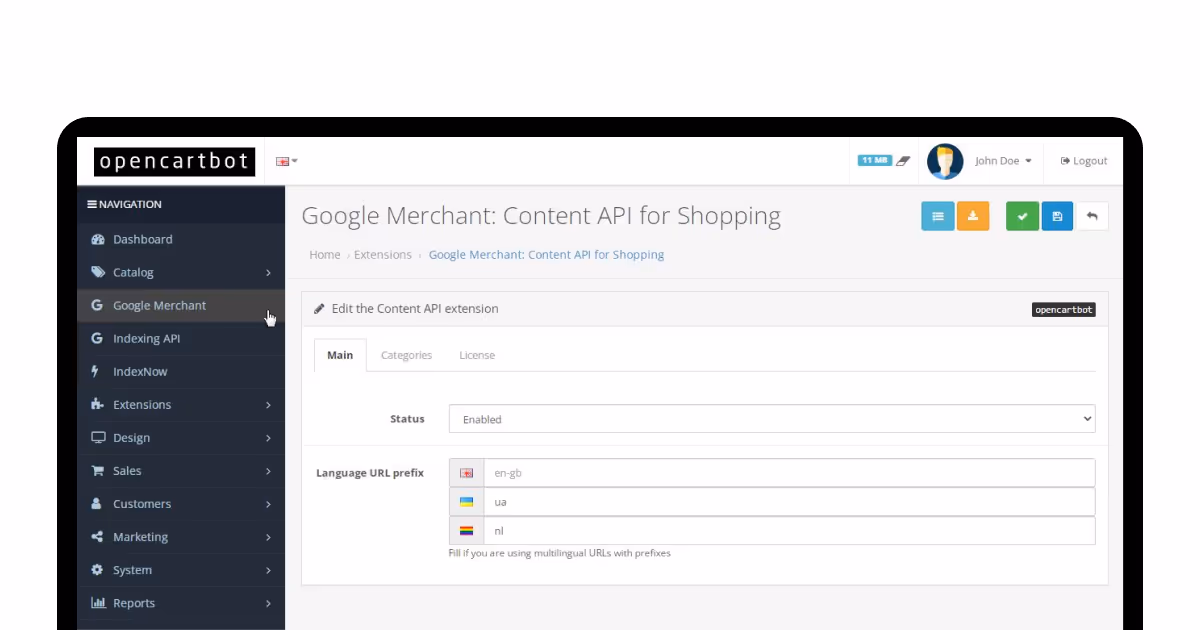Screen dimensions: 1200x630
Task: Expand the System submenu chevron
Action: [268, 570]
